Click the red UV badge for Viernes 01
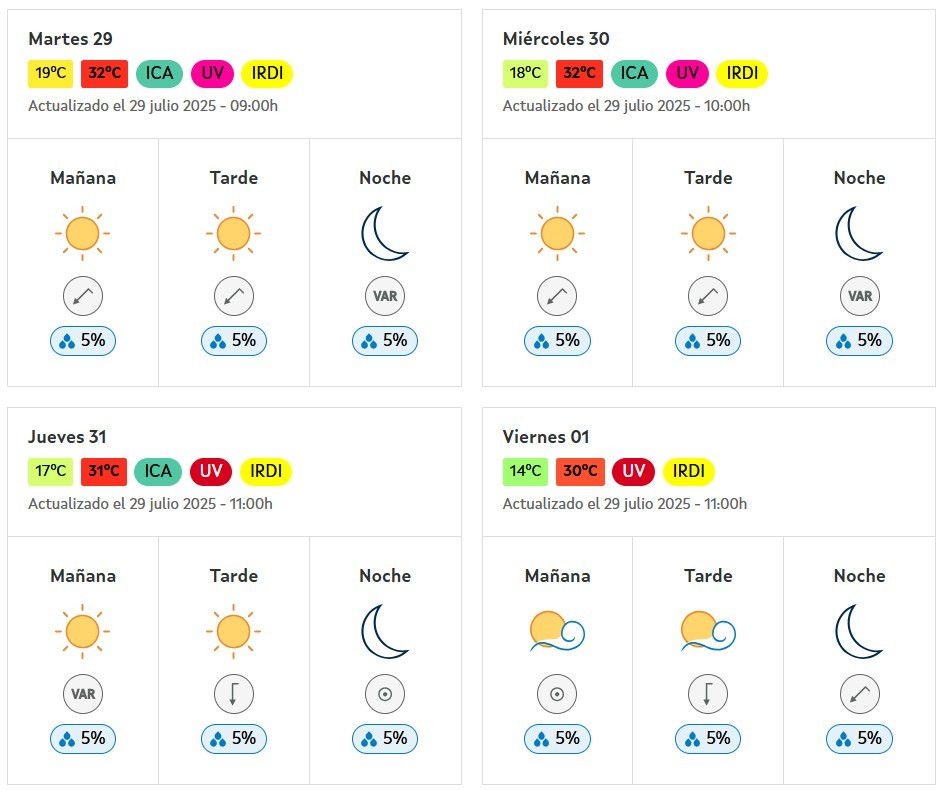Viewport: 942px width, 790px height. pos(633,471)
